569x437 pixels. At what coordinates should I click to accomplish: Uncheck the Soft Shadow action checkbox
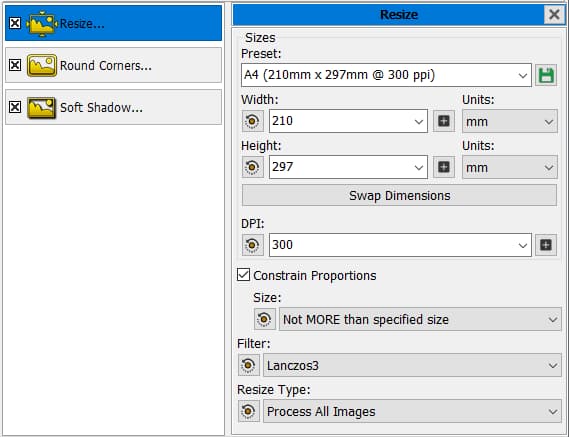point(15,107)
